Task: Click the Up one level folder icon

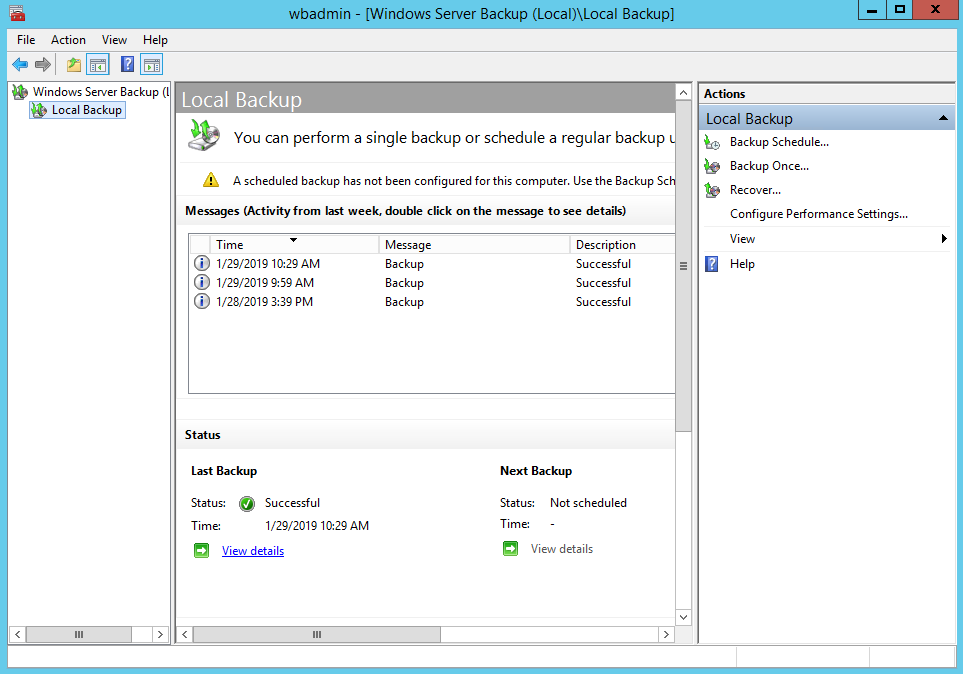Action: coord(73,65)
